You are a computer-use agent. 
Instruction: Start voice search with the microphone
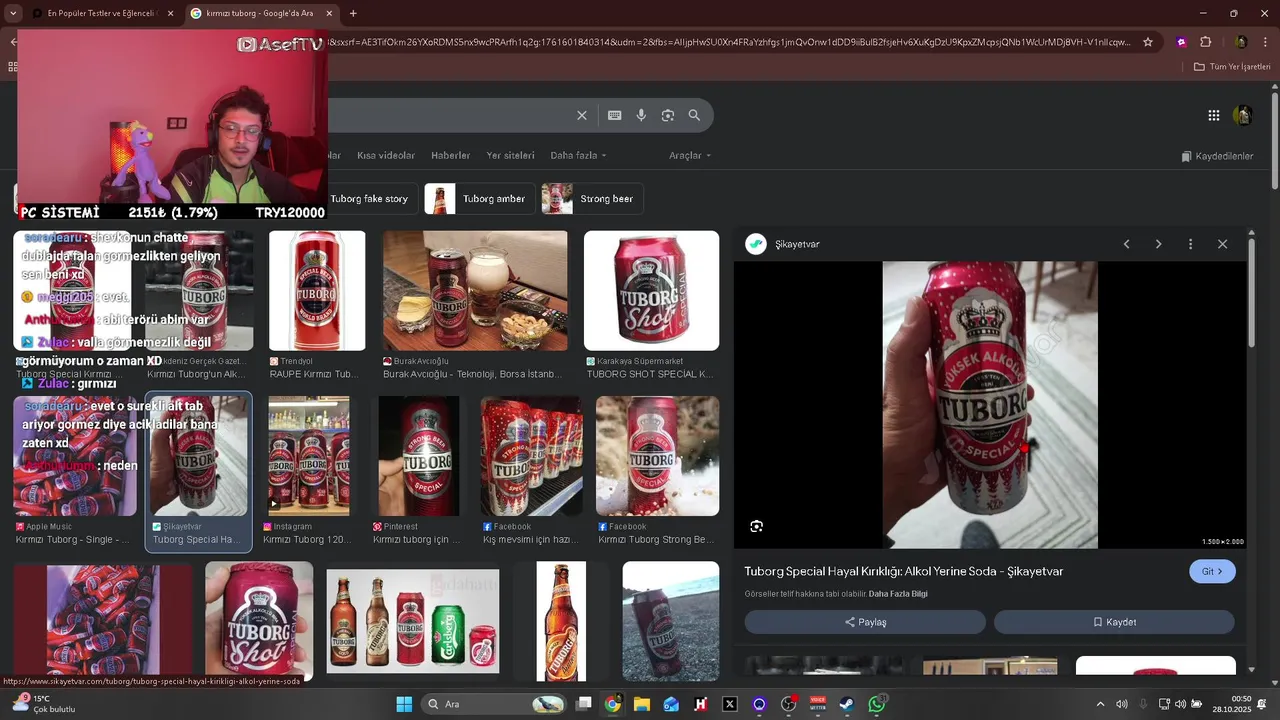coord(641,115)
